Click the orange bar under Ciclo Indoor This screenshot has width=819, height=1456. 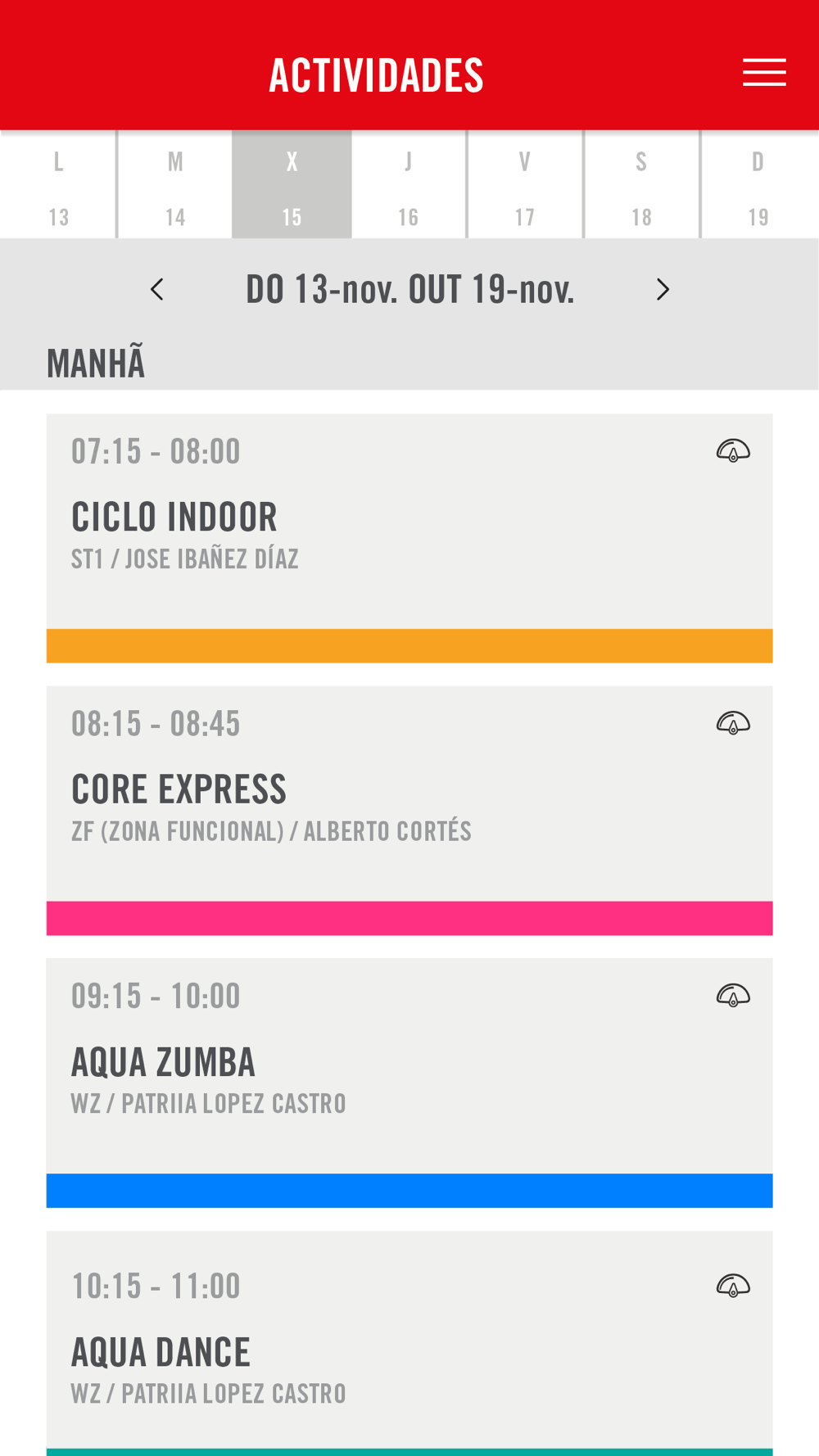[x=409, y=646]
